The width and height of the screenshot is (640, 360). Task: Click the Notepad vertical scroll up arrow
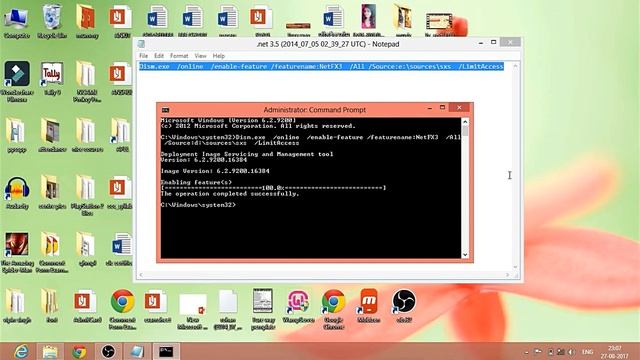[516, 66]
